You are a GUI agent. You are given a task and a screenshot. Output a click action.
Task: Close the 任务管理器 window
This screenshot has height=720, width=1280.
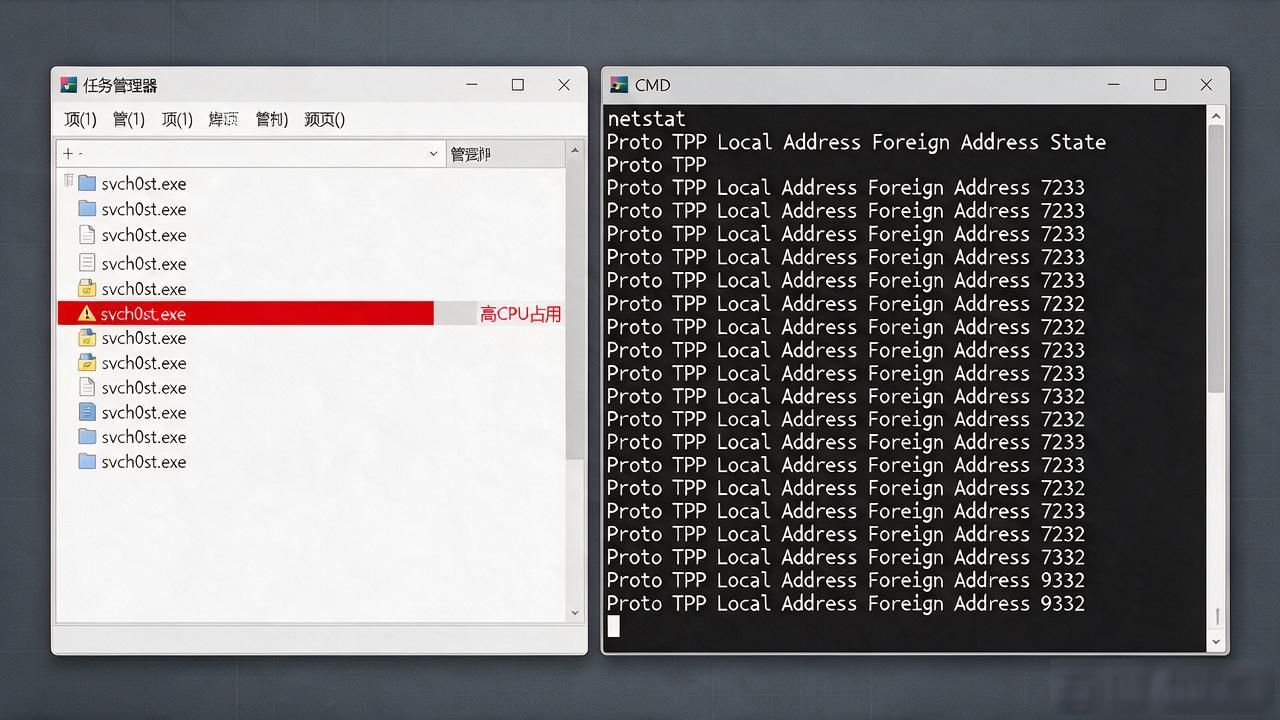564,85
